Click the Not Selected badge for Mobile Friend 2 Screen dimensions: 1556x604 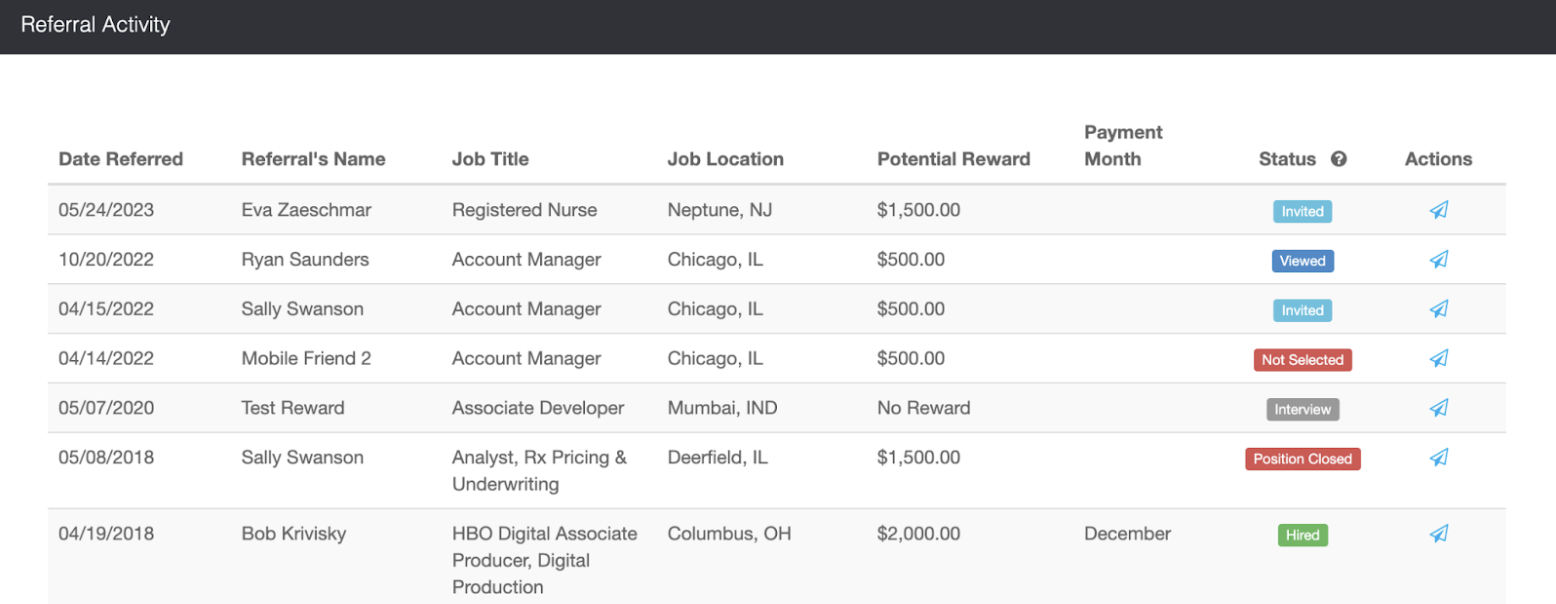[x=1302, y=359]
